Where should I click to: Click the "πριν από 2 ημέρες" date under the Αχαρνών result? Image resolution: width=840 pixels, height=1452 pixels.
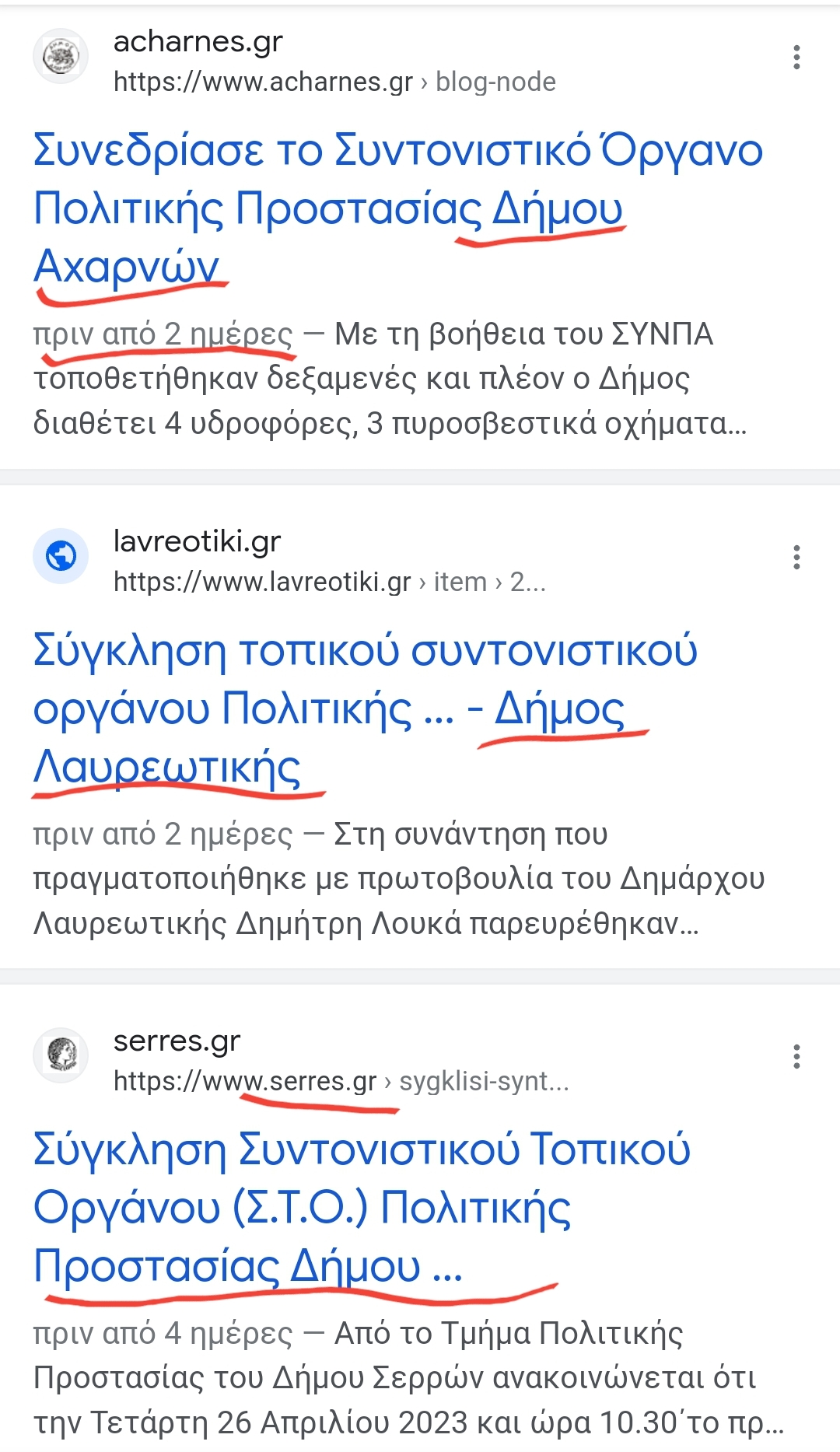(x=163, y=334)
